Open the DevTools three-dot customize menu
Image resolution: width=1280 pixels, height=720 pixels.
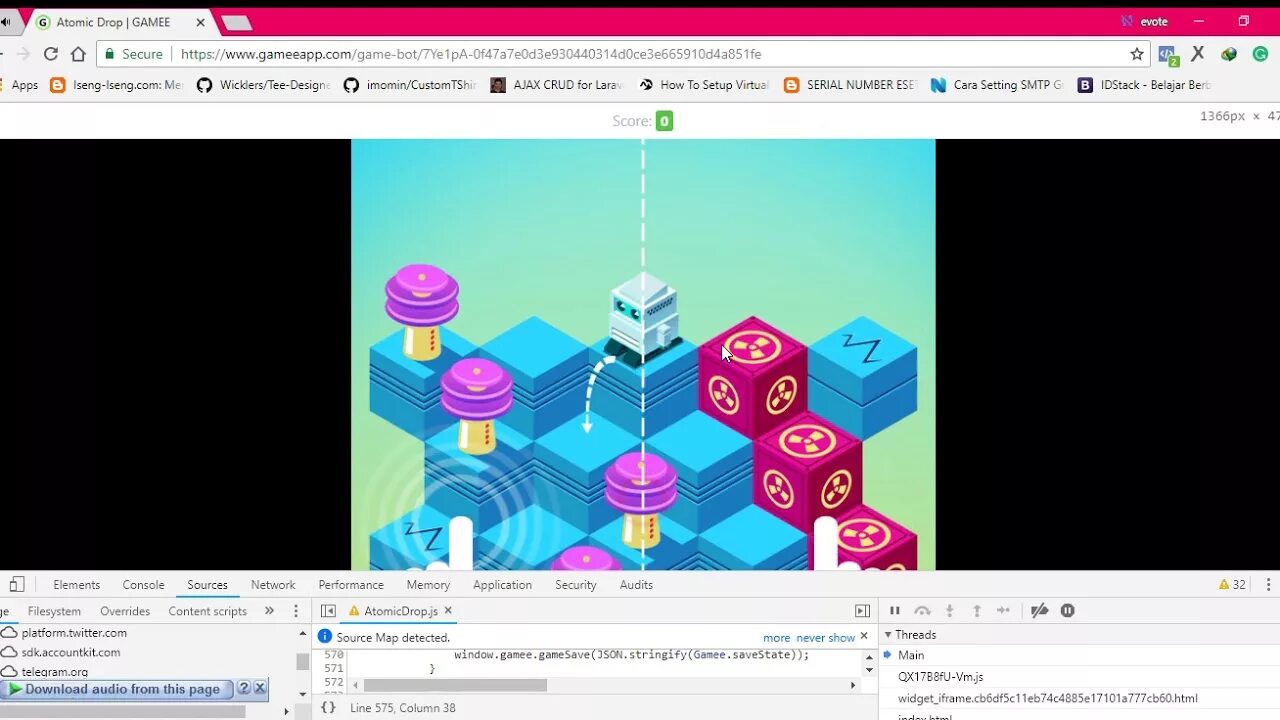[x=1268, y=584]
